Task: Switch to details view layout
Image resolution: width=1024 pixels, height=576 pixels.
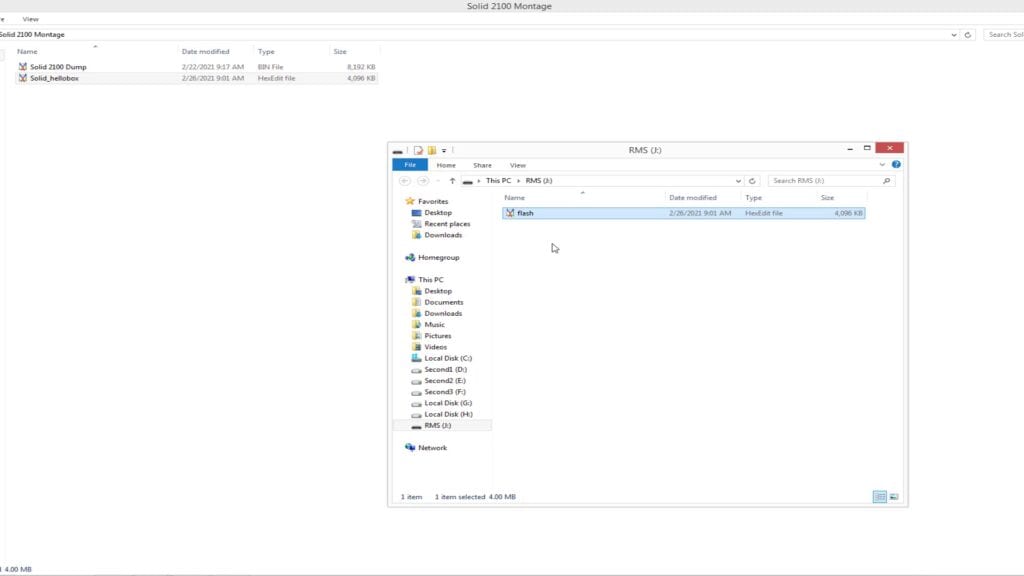Action: pos(879,496)
